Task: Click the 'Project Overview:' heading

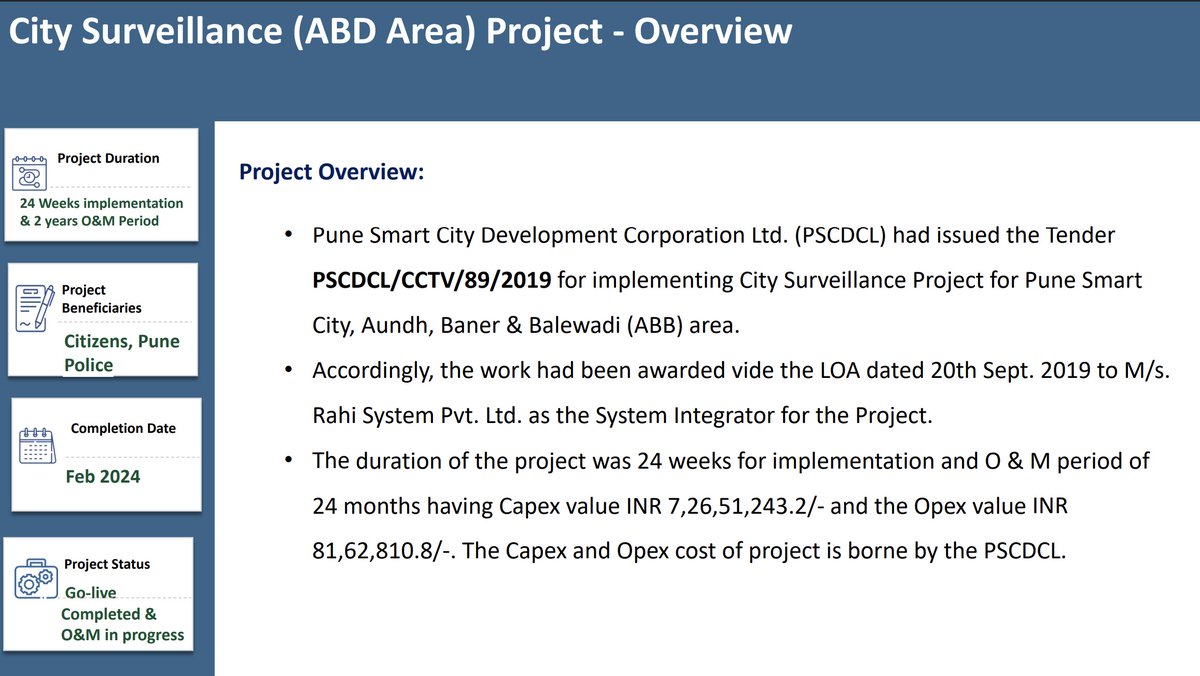Action: pos(332,173)
